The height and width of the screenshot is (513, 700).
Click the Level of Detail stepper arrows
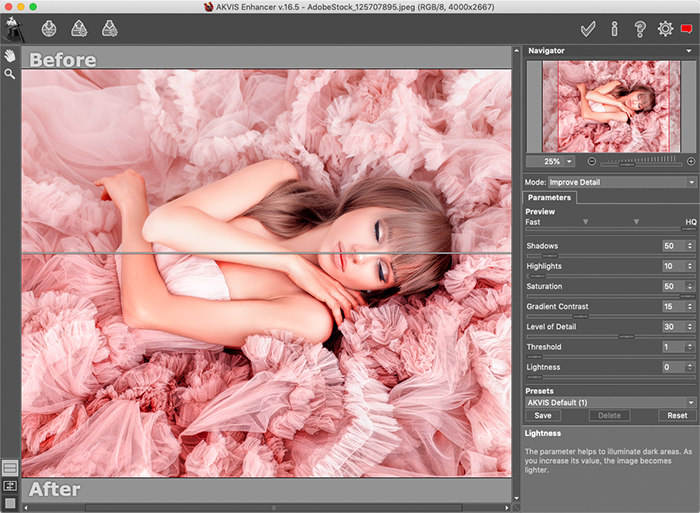(690, 326)
